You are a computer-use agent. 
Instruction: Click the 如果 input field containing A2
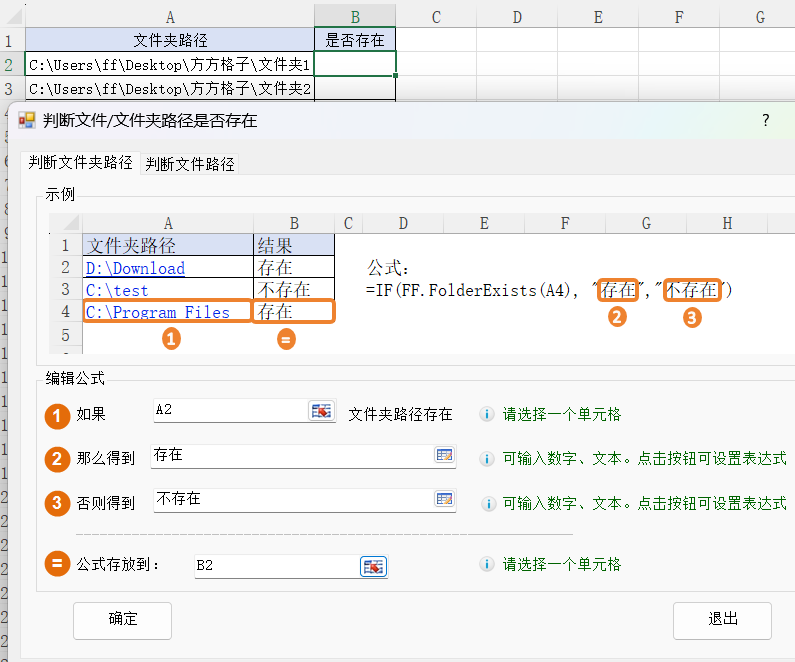230,411
